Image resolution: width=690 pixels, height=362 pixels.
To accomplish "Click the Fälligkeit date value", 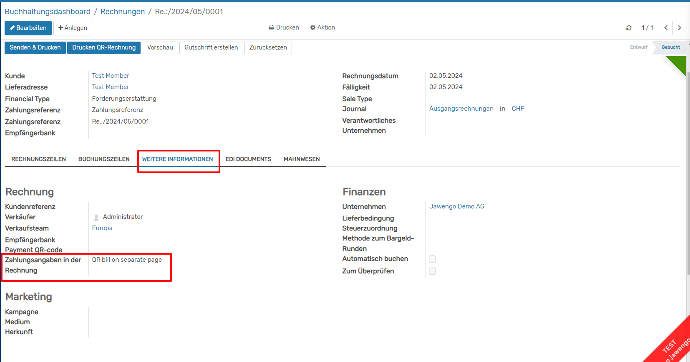I will 446,87.
